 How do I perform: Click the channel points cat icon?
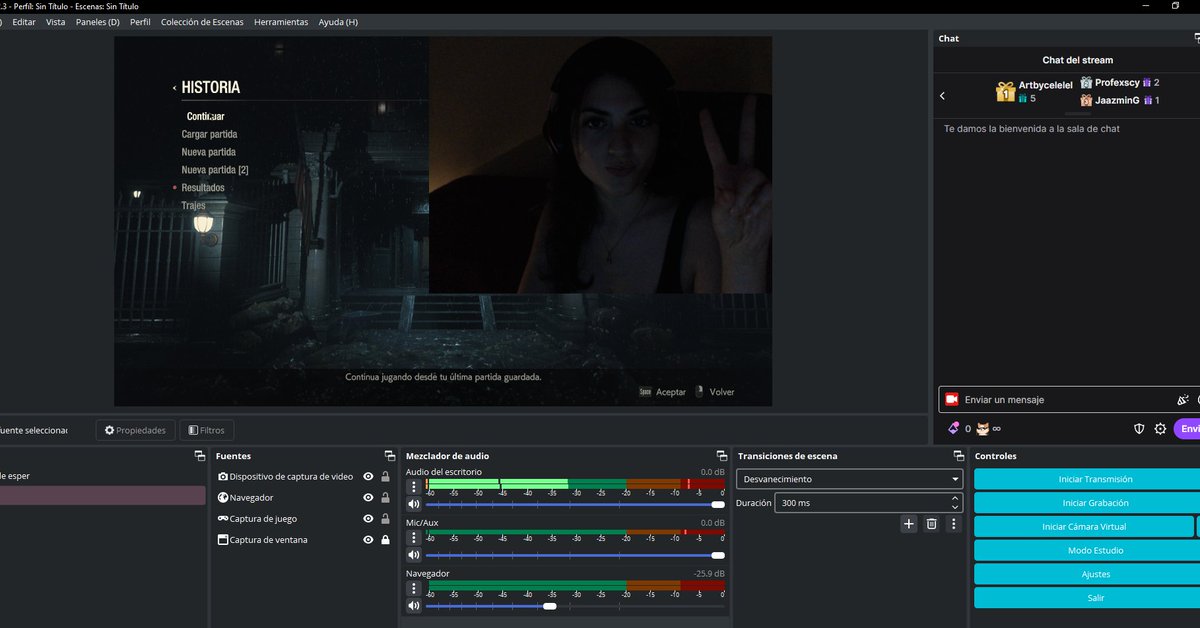click(982, 428)
